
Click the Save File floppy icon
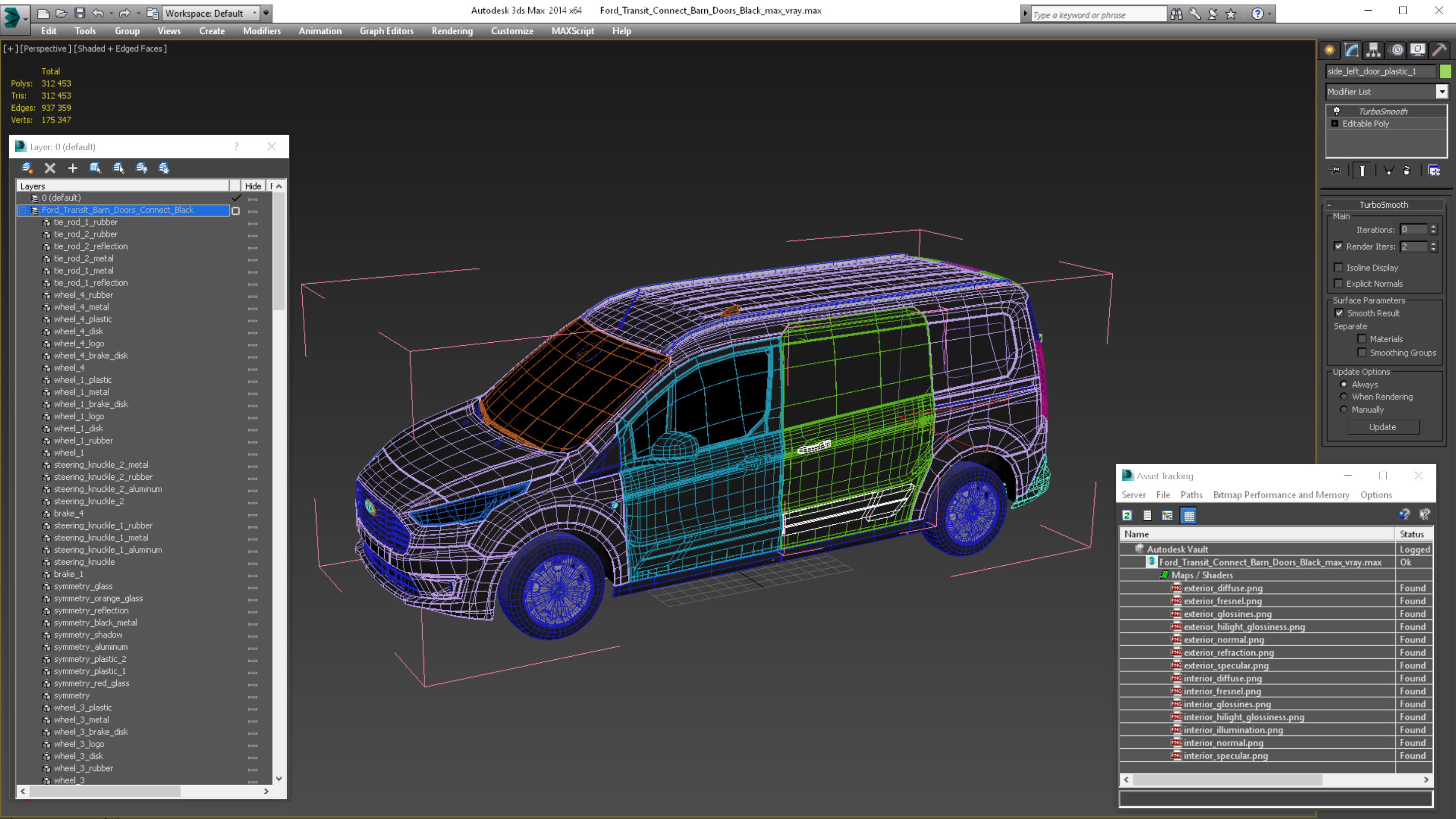coord(80,13)
